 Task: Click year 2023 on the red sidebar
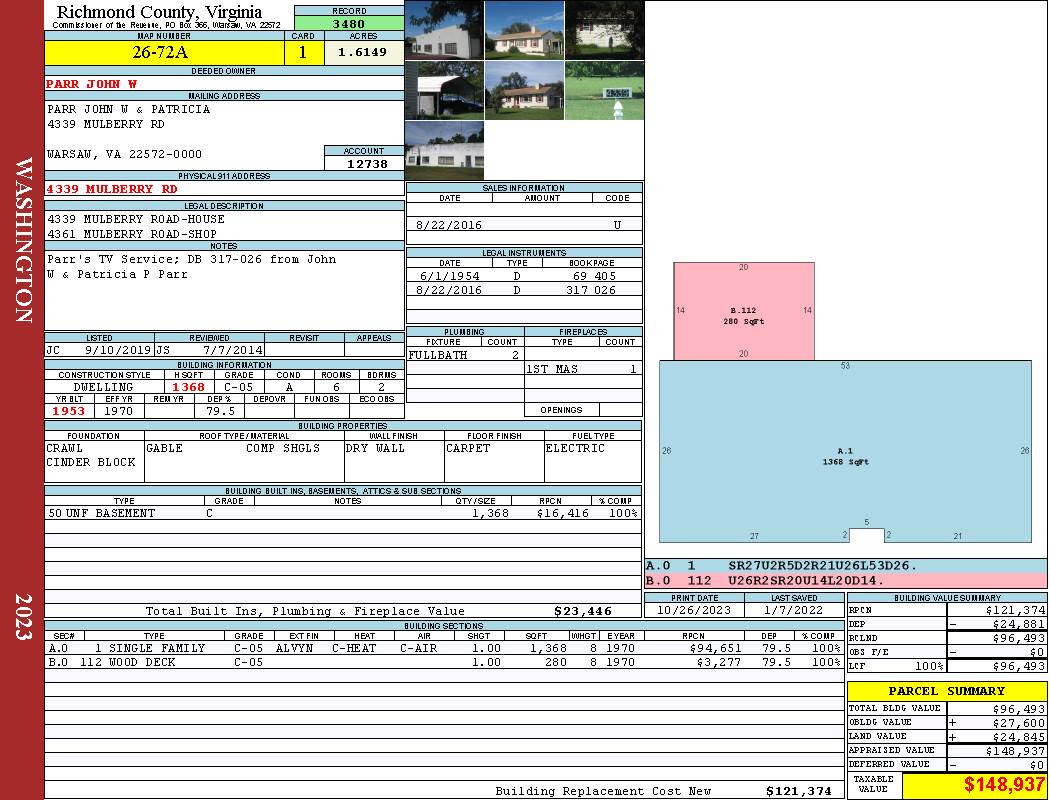coord(24,617)
